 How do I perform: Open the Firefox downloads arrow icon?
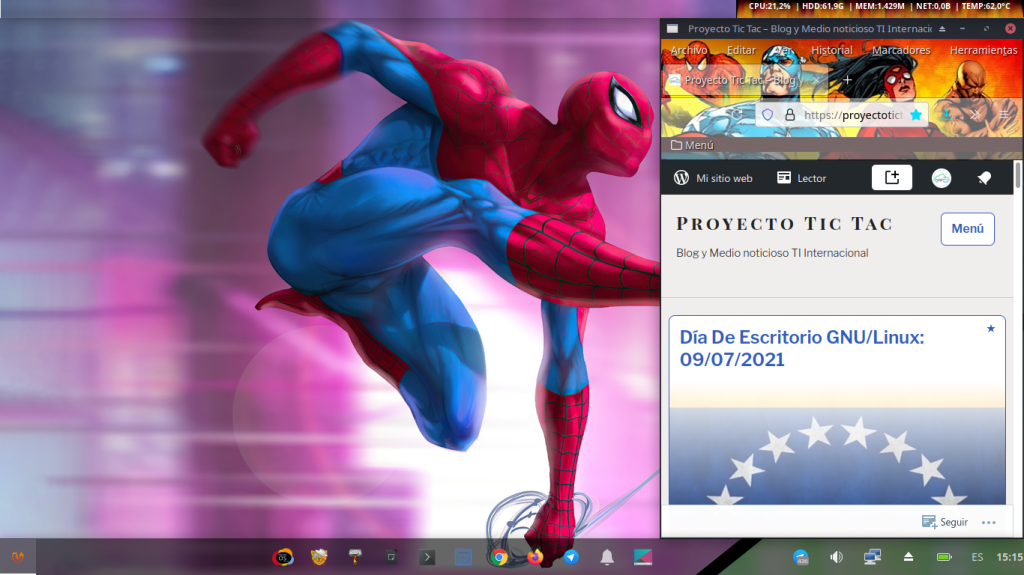pos(943,115)
